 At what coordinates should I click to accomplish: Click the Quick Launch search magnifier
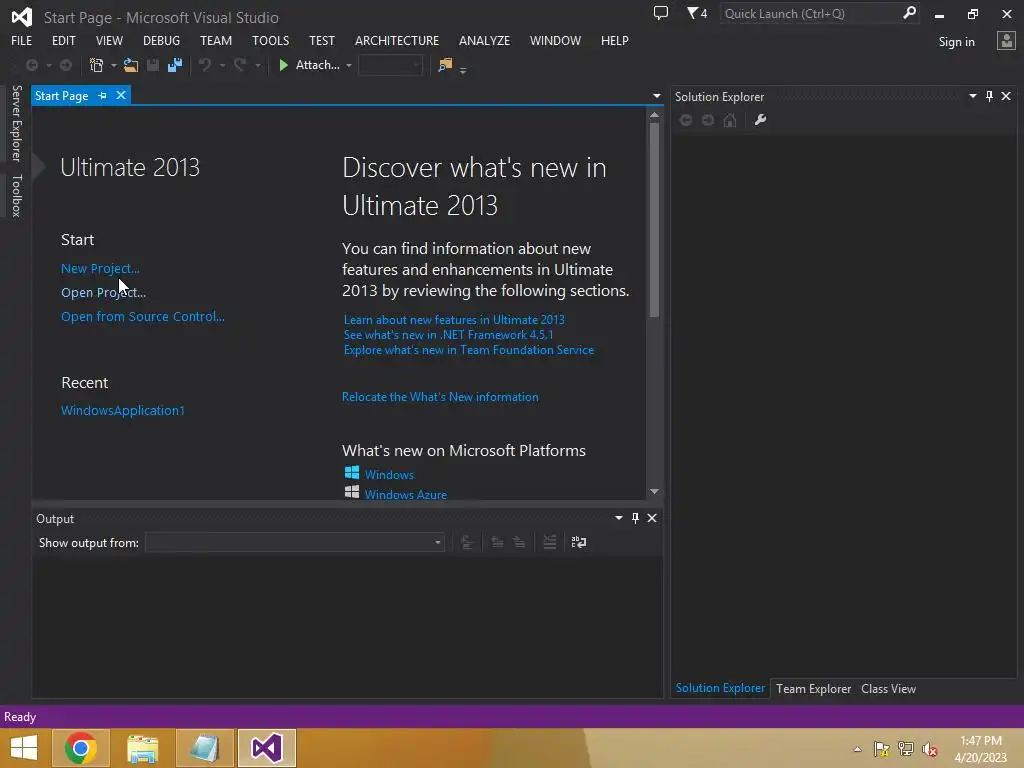tap(909, 13)
